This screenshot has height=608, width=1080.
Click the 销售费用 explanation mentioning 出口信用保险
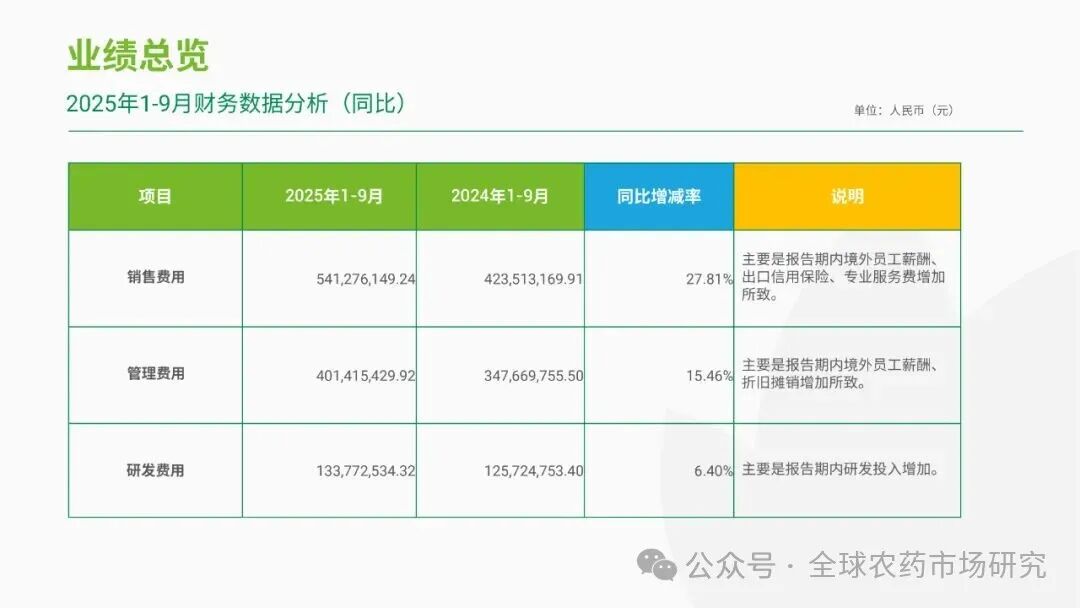[x=843, y=277]
